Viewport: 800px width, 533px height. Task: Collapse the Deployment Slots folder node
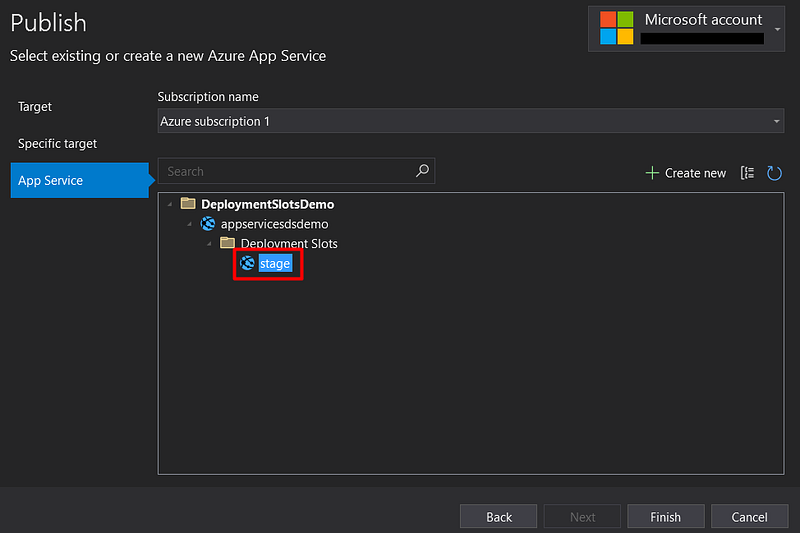[x=209, y=243]
